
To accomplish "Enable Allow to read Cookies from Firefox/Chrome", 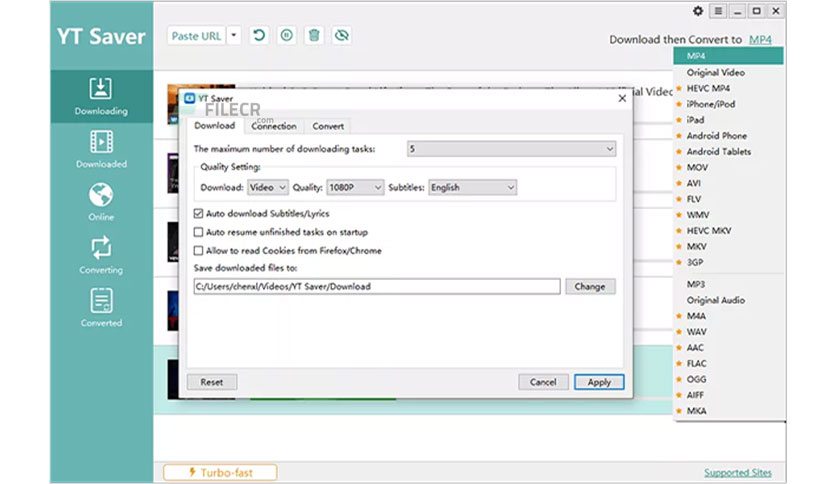I will (x=198, y=250).
